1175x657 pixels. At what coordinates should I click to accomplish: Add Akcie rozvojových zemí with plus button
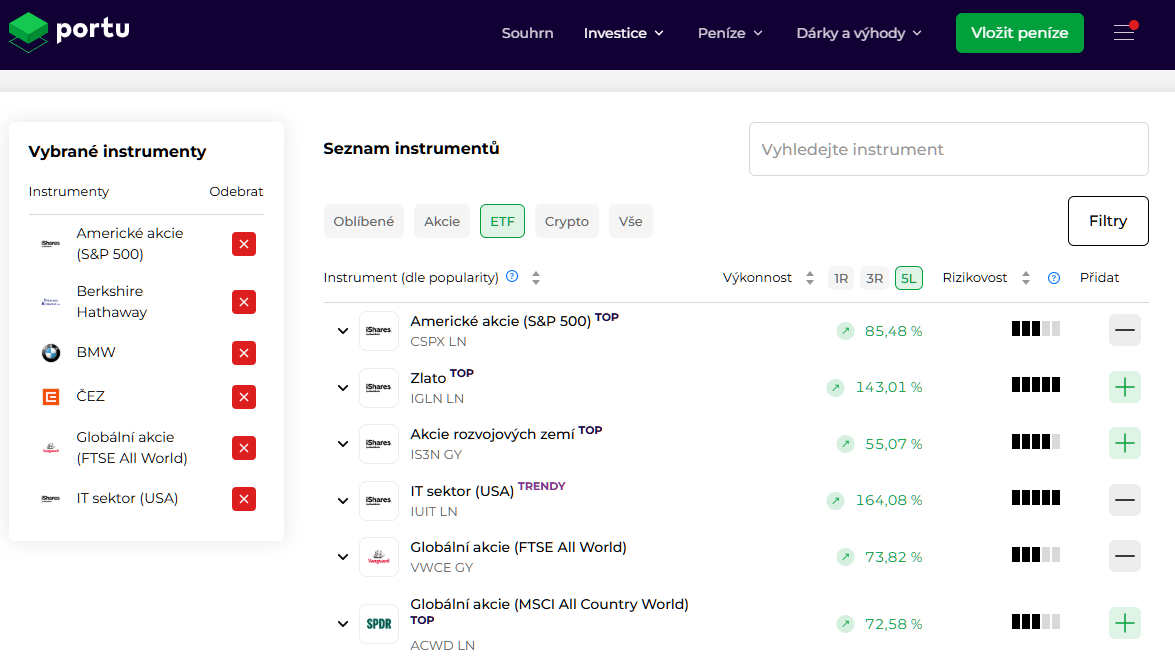point(1124,443)
